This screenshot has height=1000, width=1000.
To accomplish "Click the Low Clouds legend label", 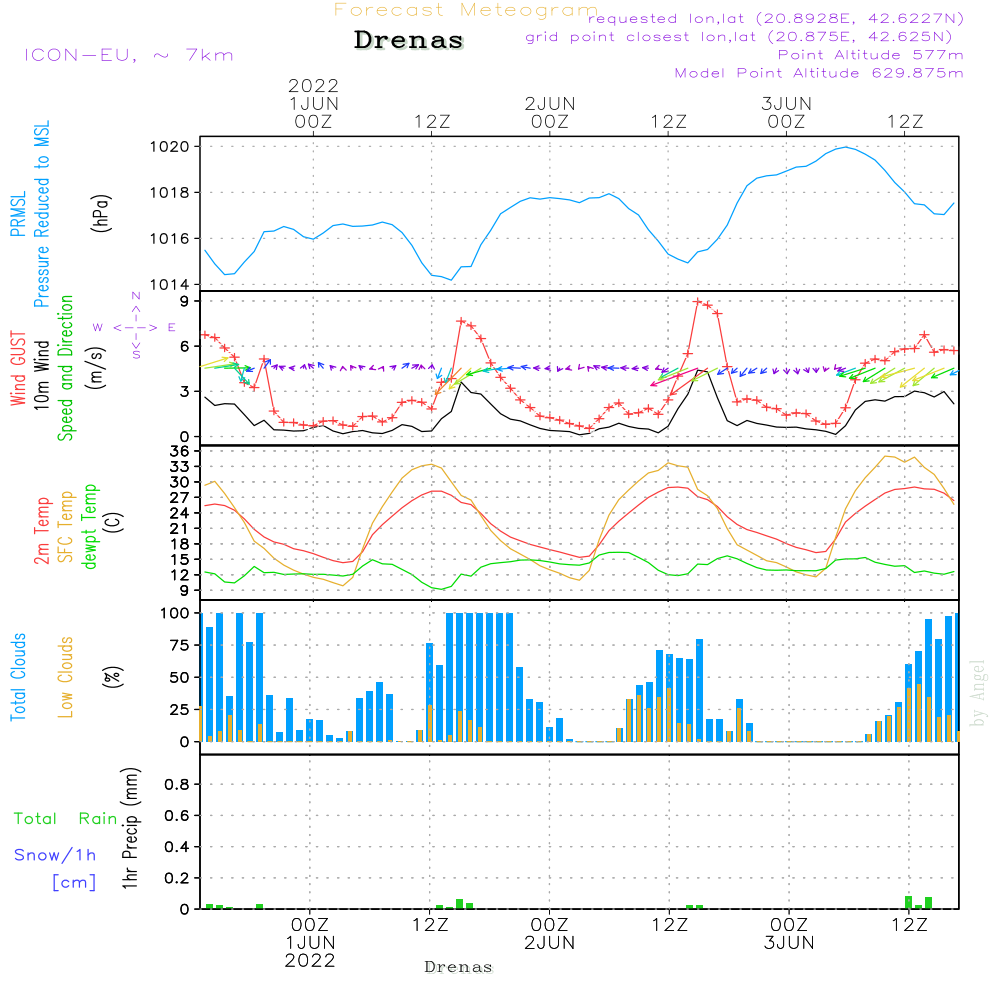I will pyautogui.click(x=66, y=677).
